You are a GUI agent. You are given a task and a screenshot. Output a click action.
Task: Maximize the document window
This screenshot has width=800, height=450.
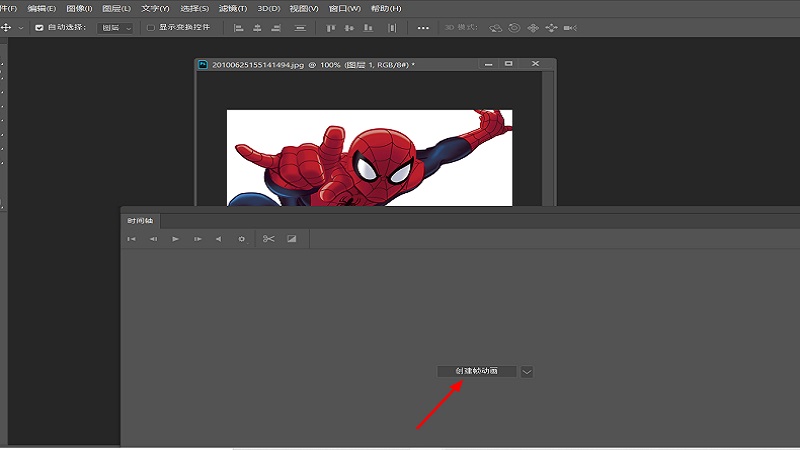(509, 64)
